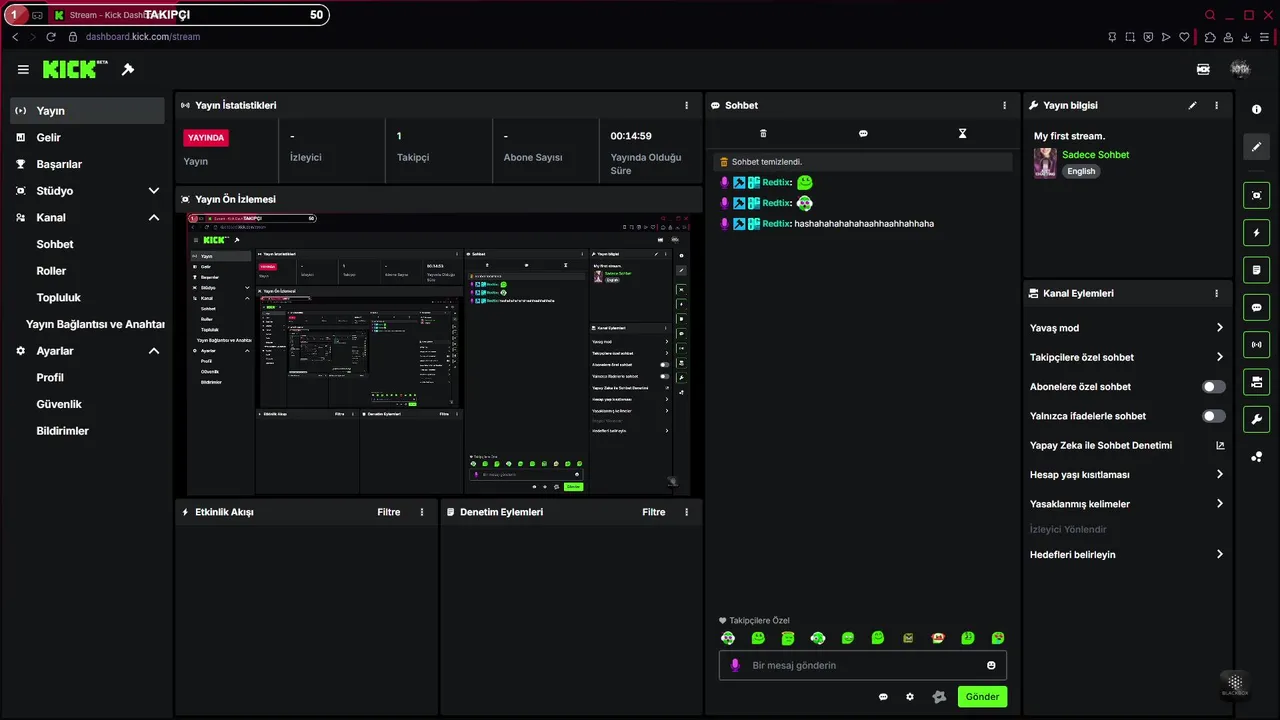This screenshot has width=1280, height=720.
Task: Toggle the Yalnızca ifadelerle sohbet switch
Action: coord(1214,416)
